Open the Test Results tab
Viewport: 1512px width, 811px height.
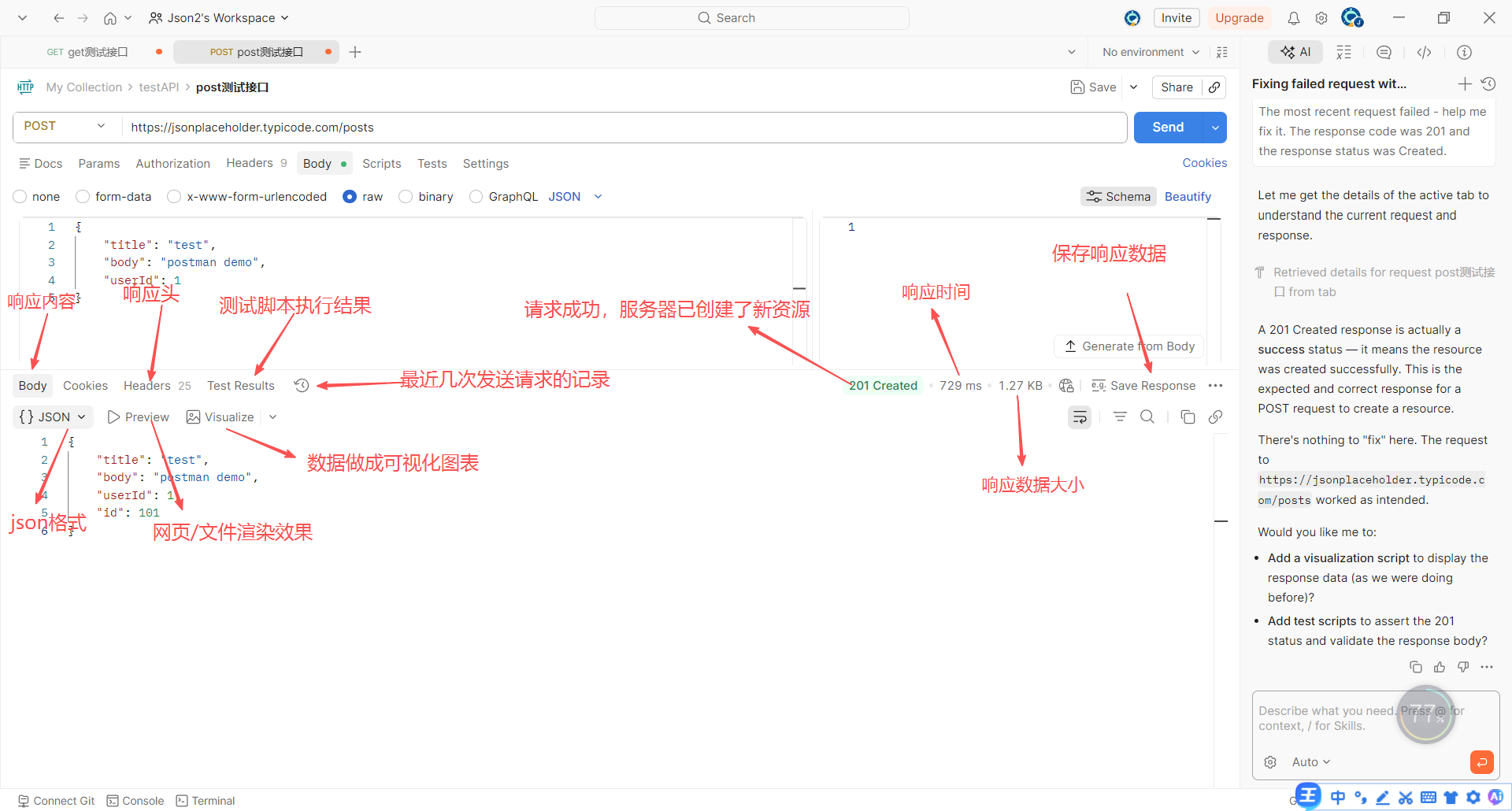click(x=241, y=386)
